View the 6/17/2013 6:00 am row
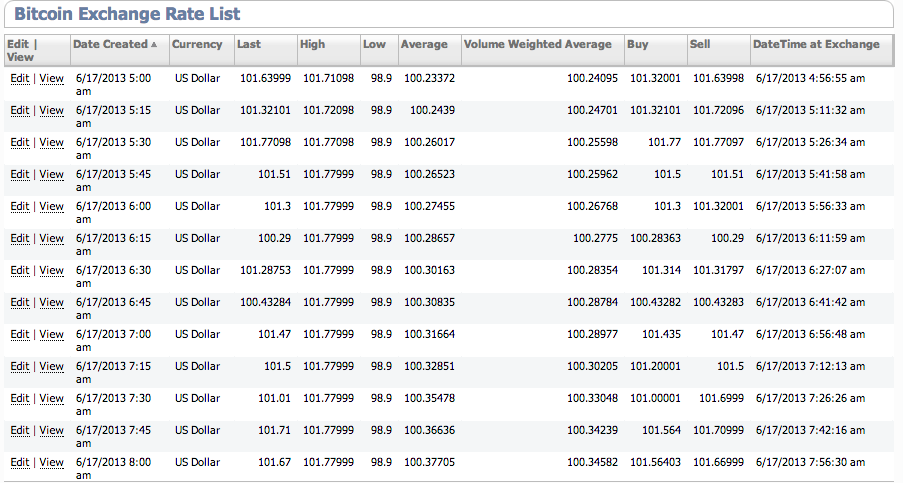The image size is (903, 483). [x=51, y=207]
